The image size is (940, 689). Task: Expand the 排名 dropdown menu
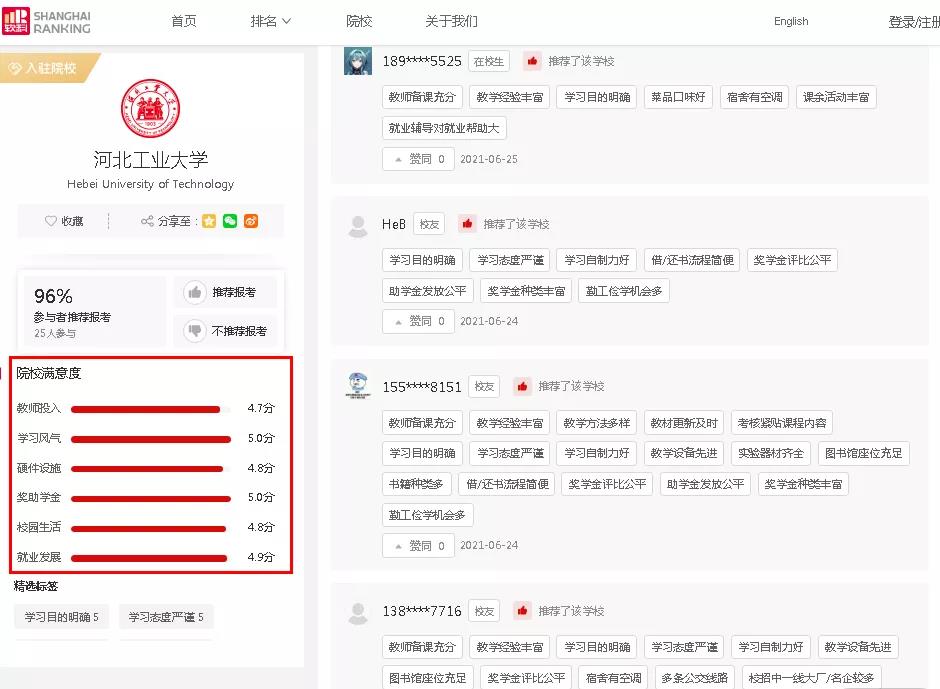click(x=270, y=21)
